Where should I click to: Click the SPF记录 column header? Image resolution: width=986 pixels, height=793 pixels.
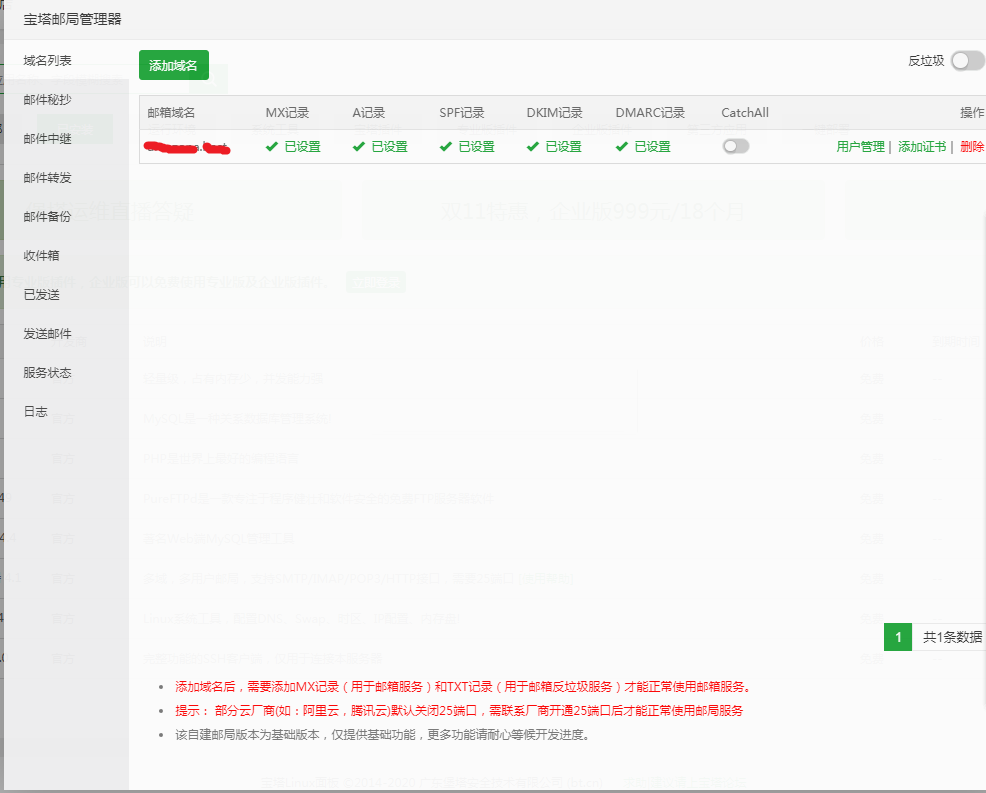[x=462, y=113]
